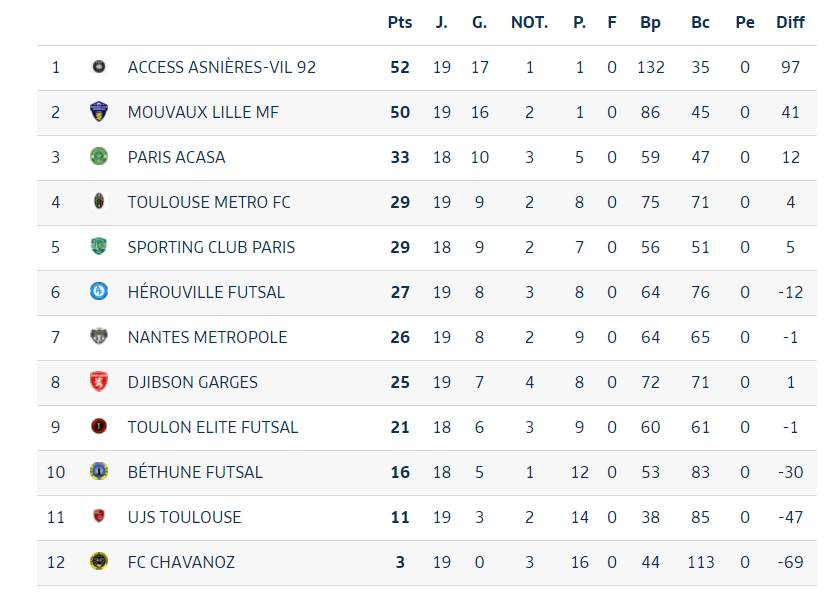The width and height of the screenshot is (831, 595).
Task: Select the Pts column header
Action: [400, 22]
